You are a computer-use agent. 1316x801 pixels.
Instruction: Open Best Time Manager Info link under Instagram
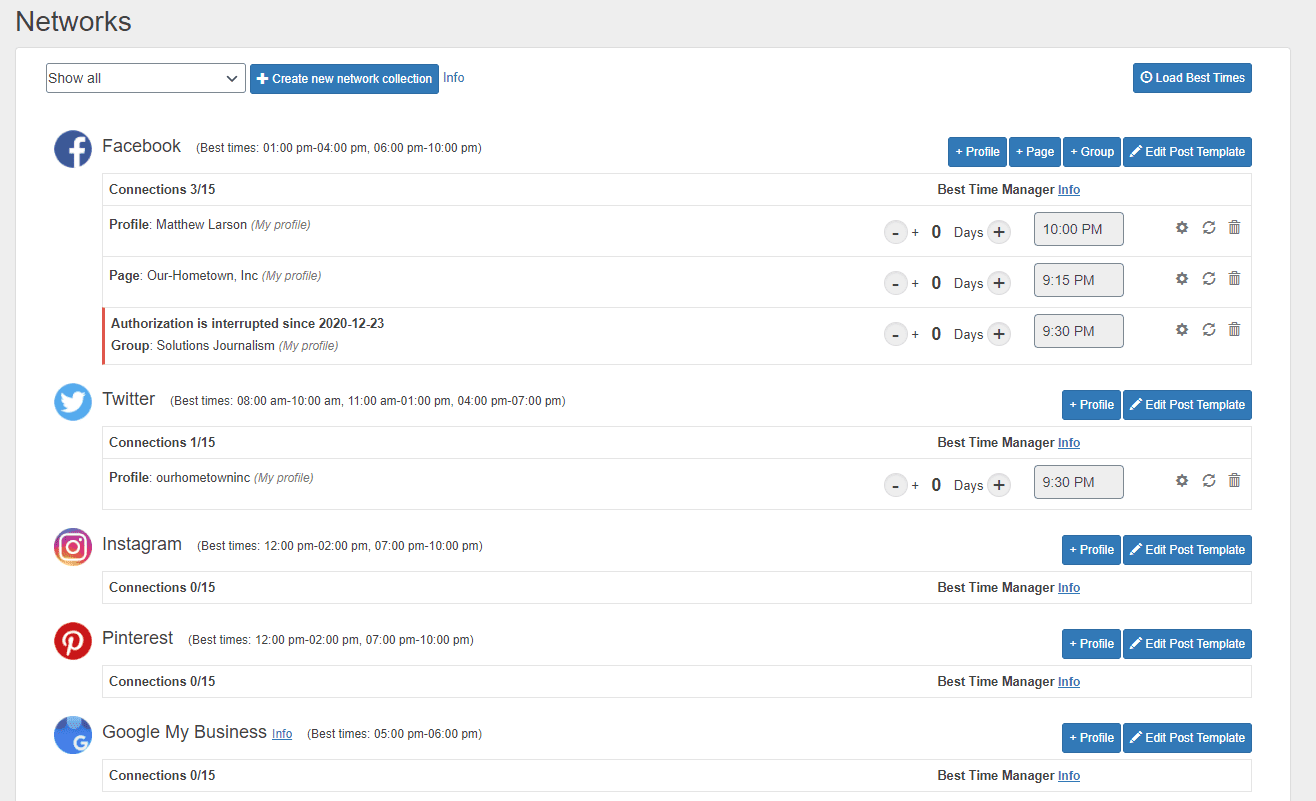click(1069, 588)
